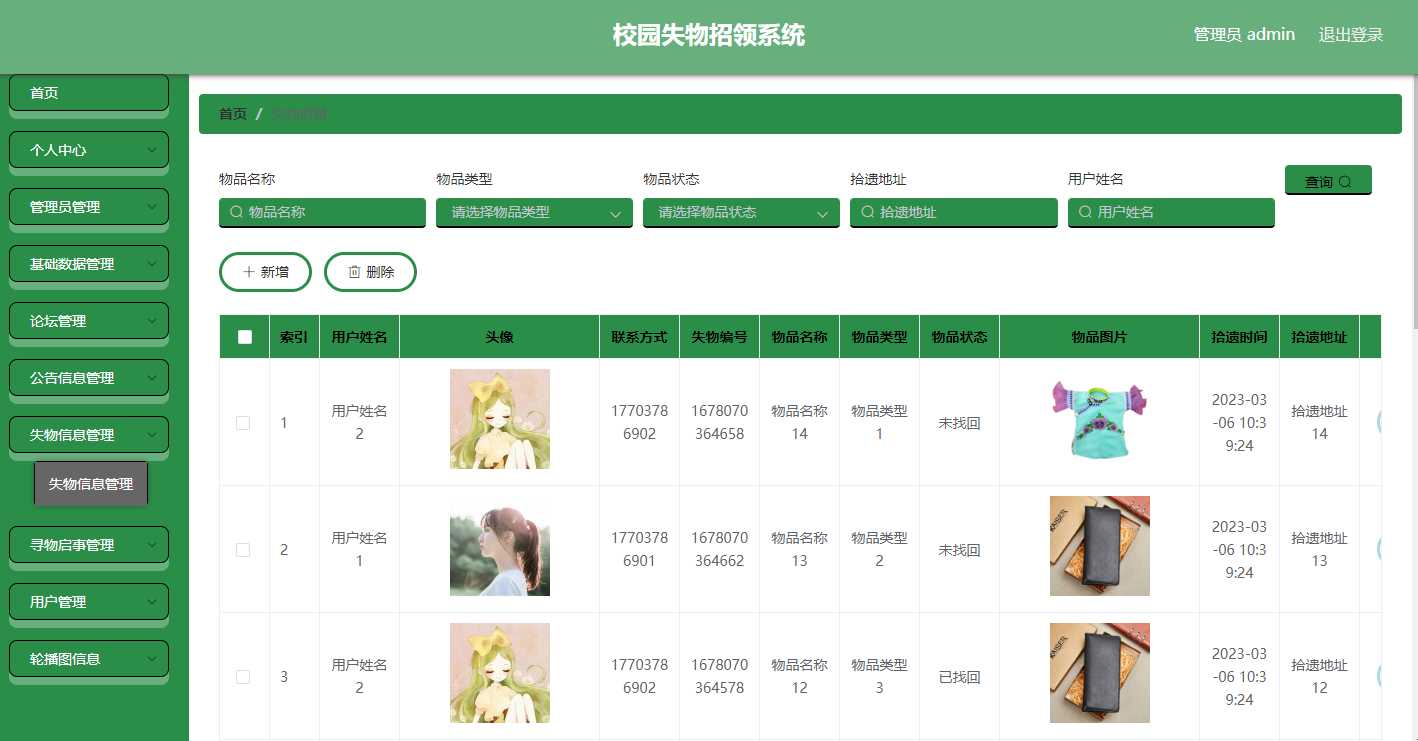Viewport: 1418px width, 741px height.
Task: Click 首页 in the breadcrumb trail
Action: pos(232,113)
